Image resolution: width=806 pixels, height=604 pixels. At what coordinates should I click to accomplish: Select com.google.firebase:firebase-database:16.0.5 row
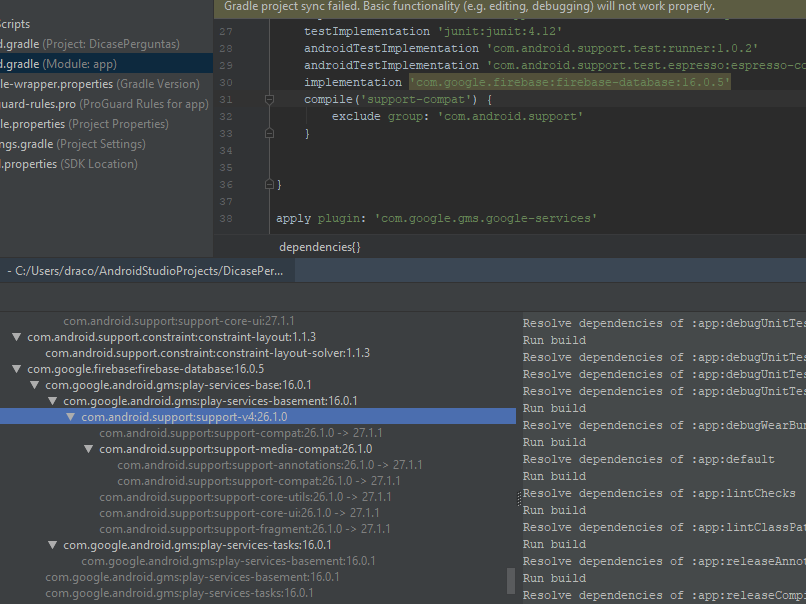point(145,369)
